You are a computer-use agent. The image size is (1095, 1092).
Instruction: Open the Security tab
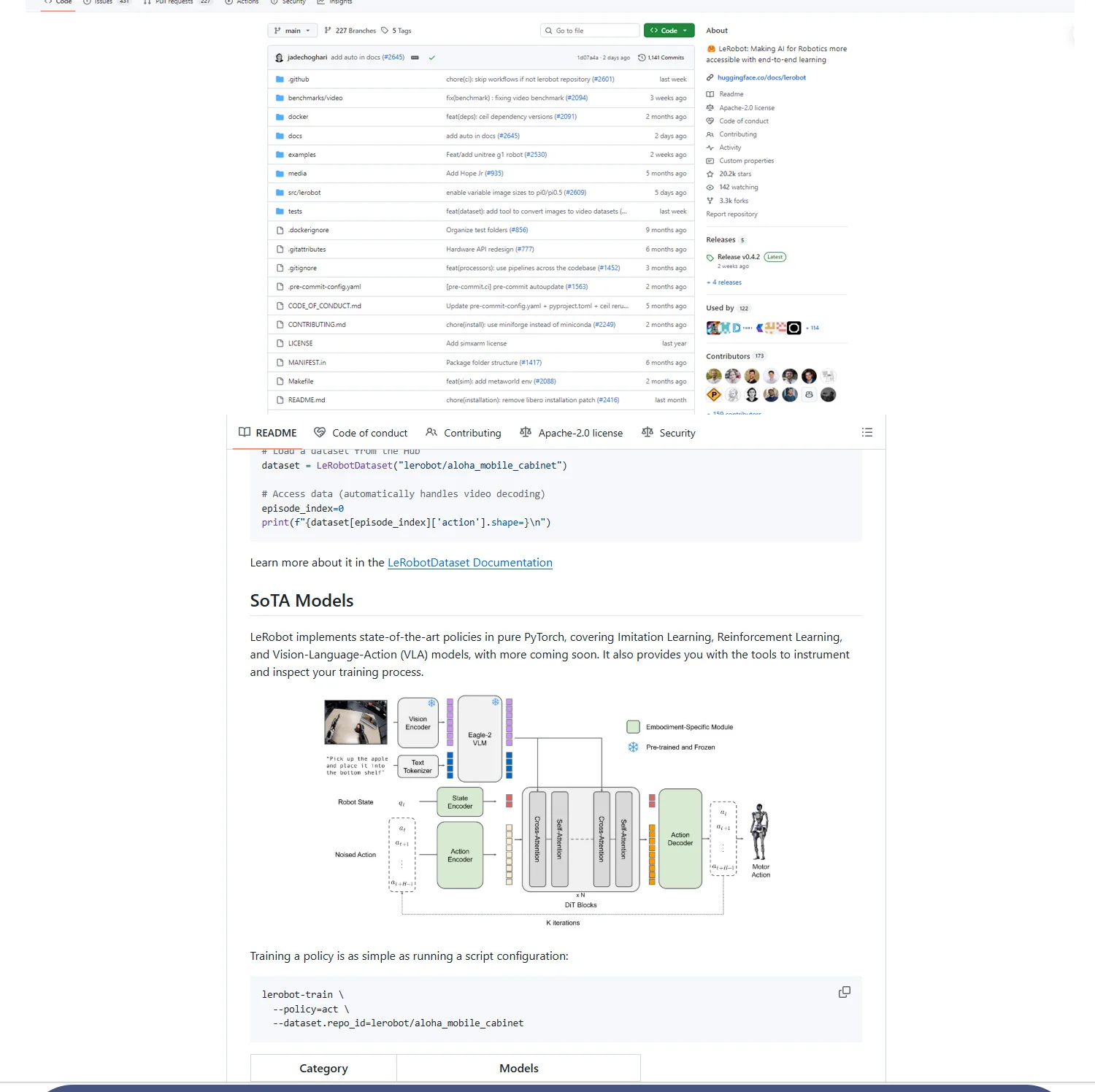click(x=669, y=433)
